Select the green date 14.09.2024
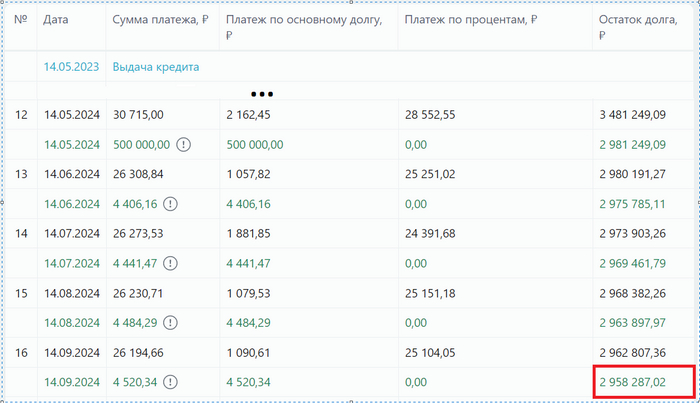Image resolution: width=700 pixels, height=403 pixels. (72, 382)
